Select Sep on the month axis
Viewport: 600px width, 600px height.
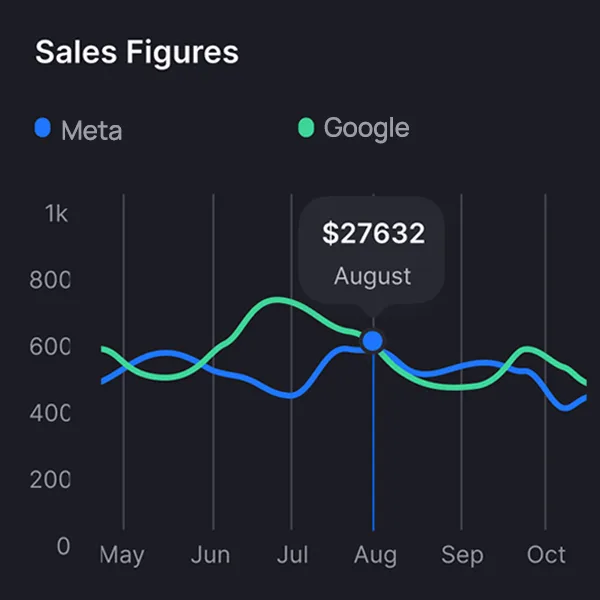coord(462,555)
